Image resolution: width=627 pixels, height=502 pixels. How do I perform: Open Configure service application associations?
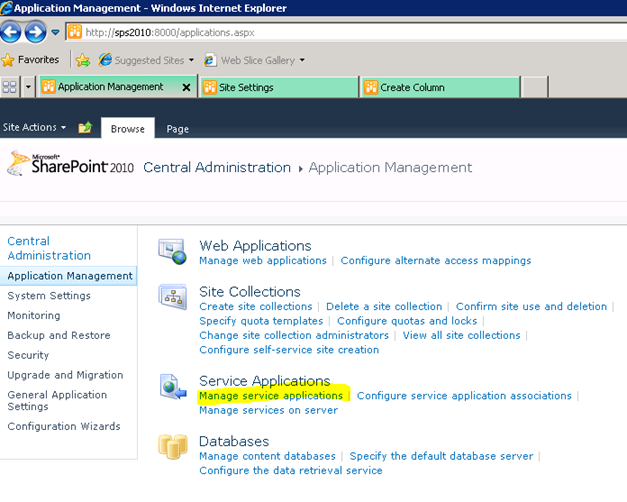coord(464,396)
